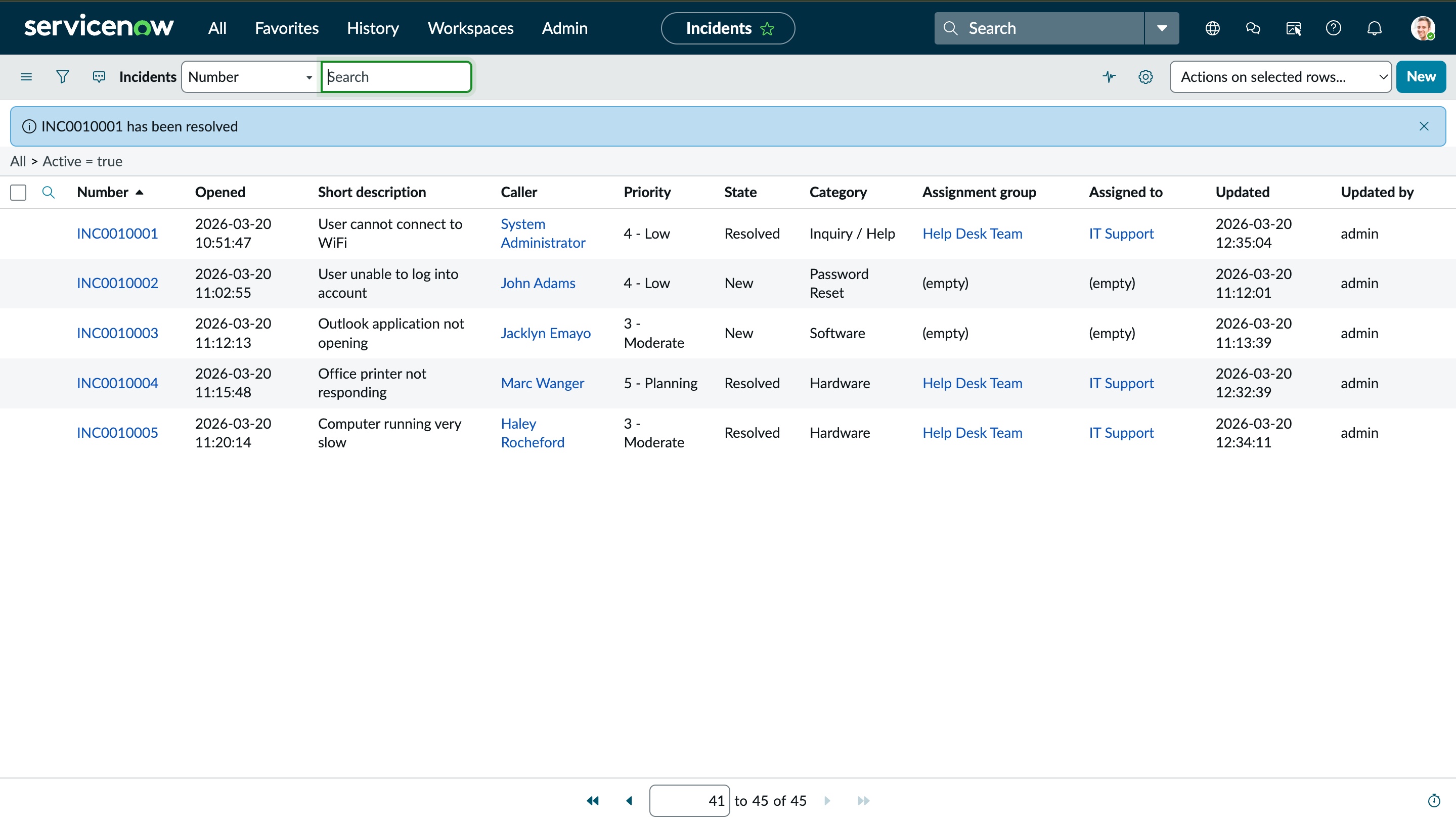Open Actions on selected rows dropdown

click(x=1280, y=76)
